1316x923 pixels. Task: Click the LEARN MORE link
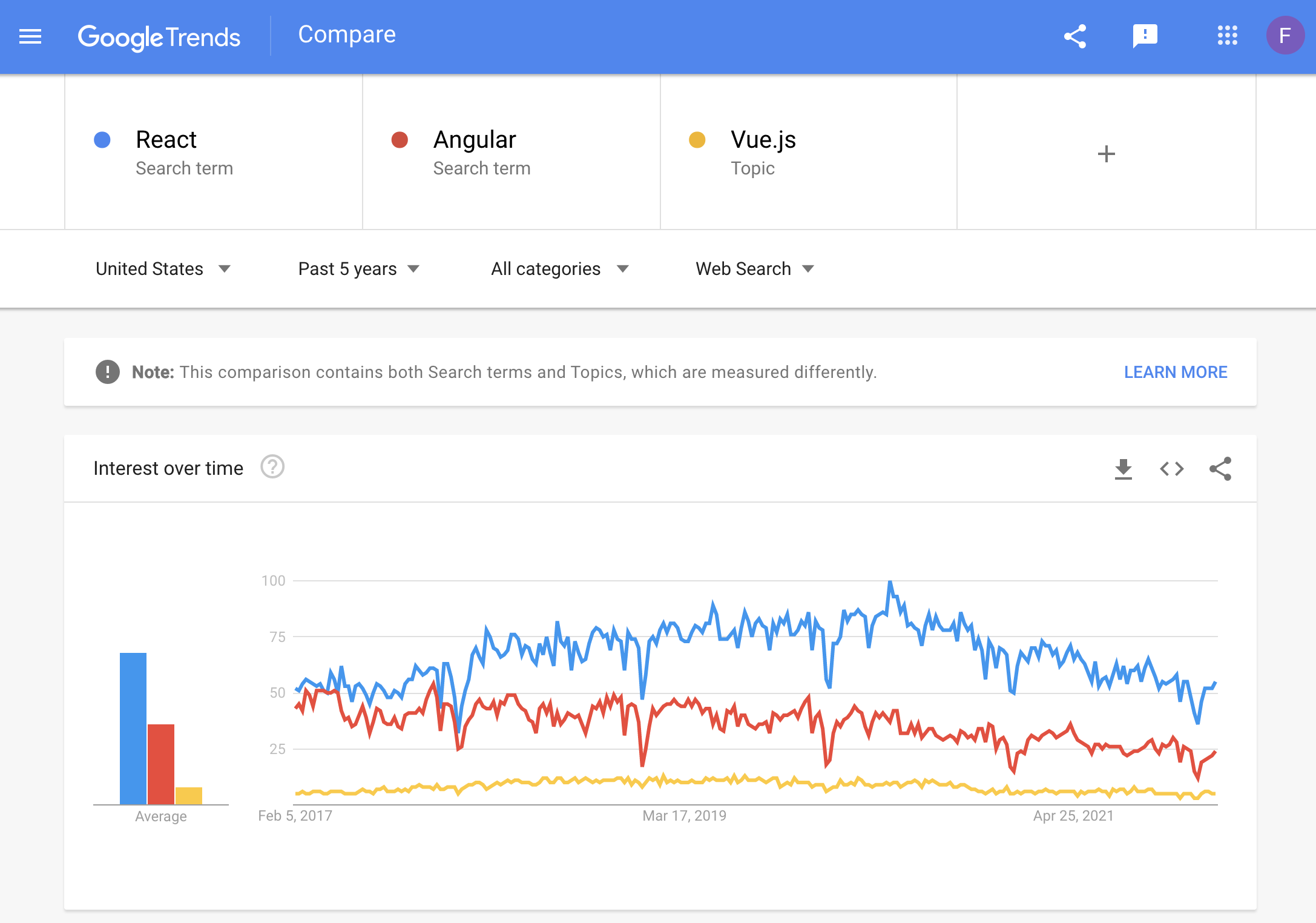click(x=1175, y=372)
